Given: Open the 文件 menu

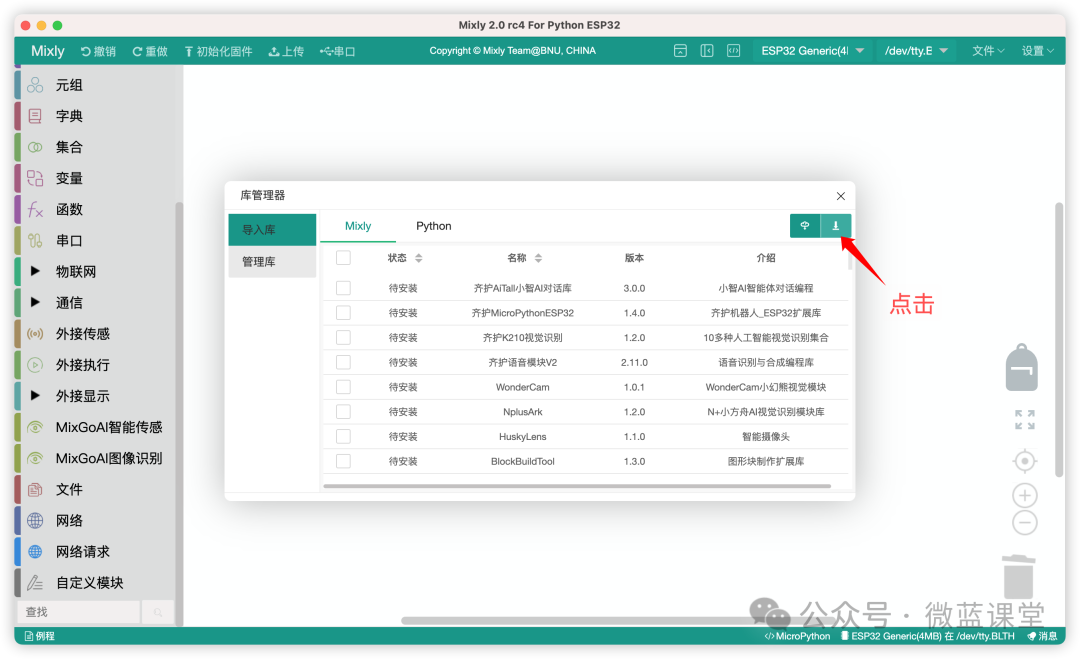Looking at the screenshot, I should click(988, 51).
